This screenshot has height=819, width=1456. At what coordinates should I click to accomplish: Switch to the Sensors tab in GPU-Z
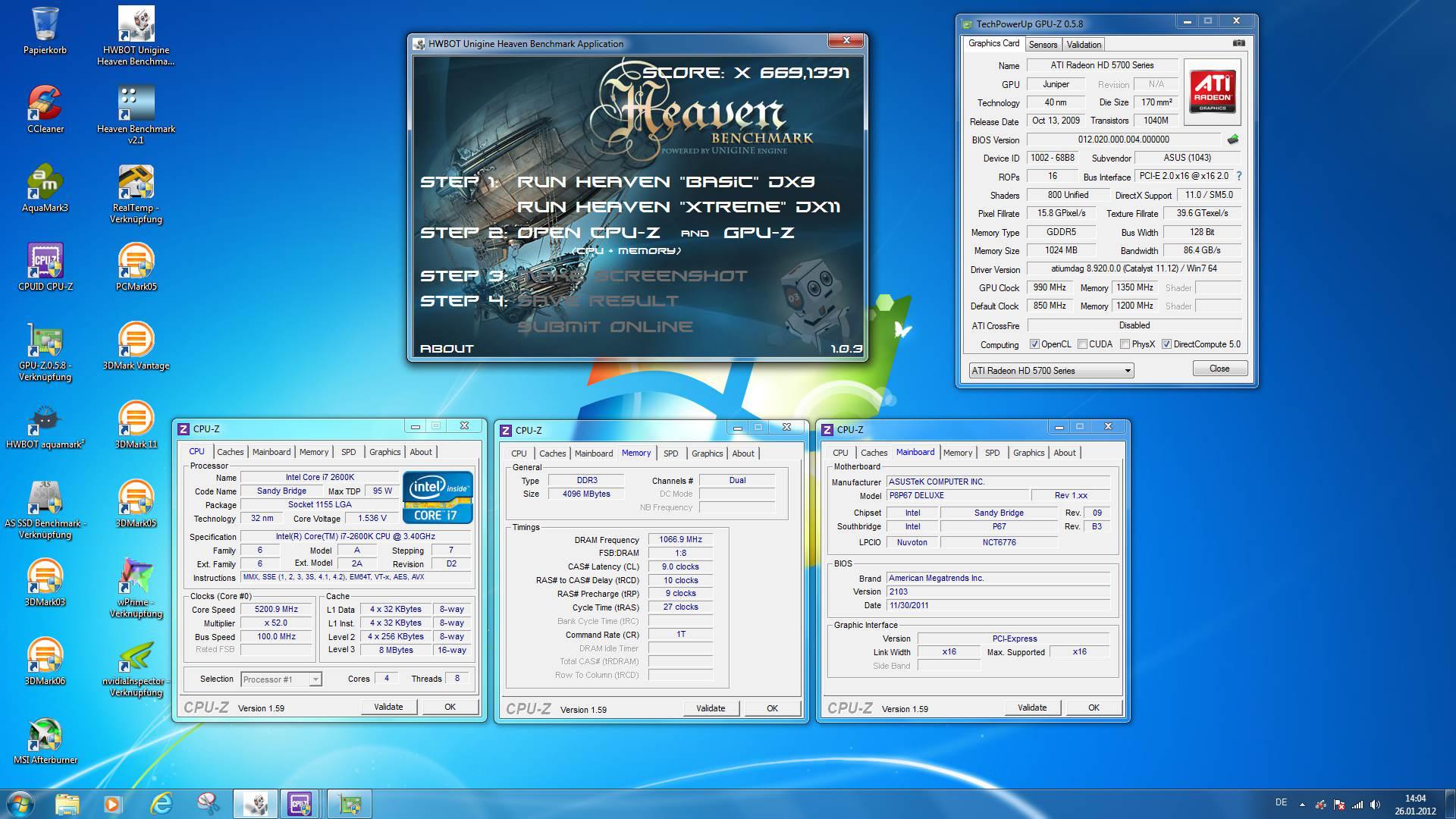(1043, 45)
